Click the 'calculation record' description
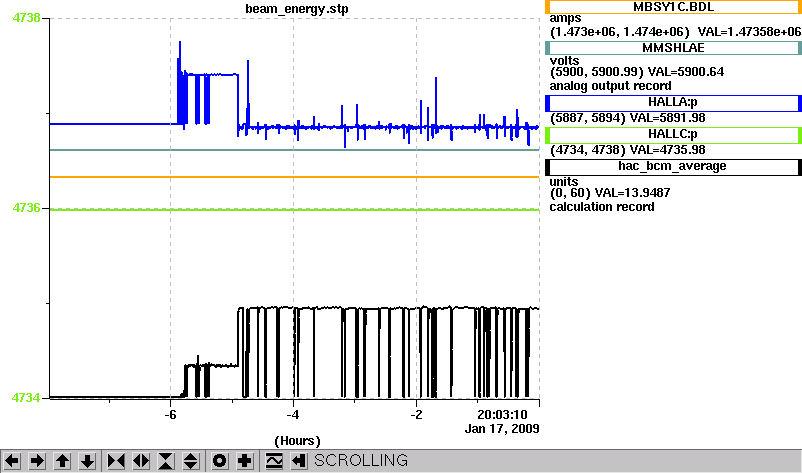 (602, 207)
